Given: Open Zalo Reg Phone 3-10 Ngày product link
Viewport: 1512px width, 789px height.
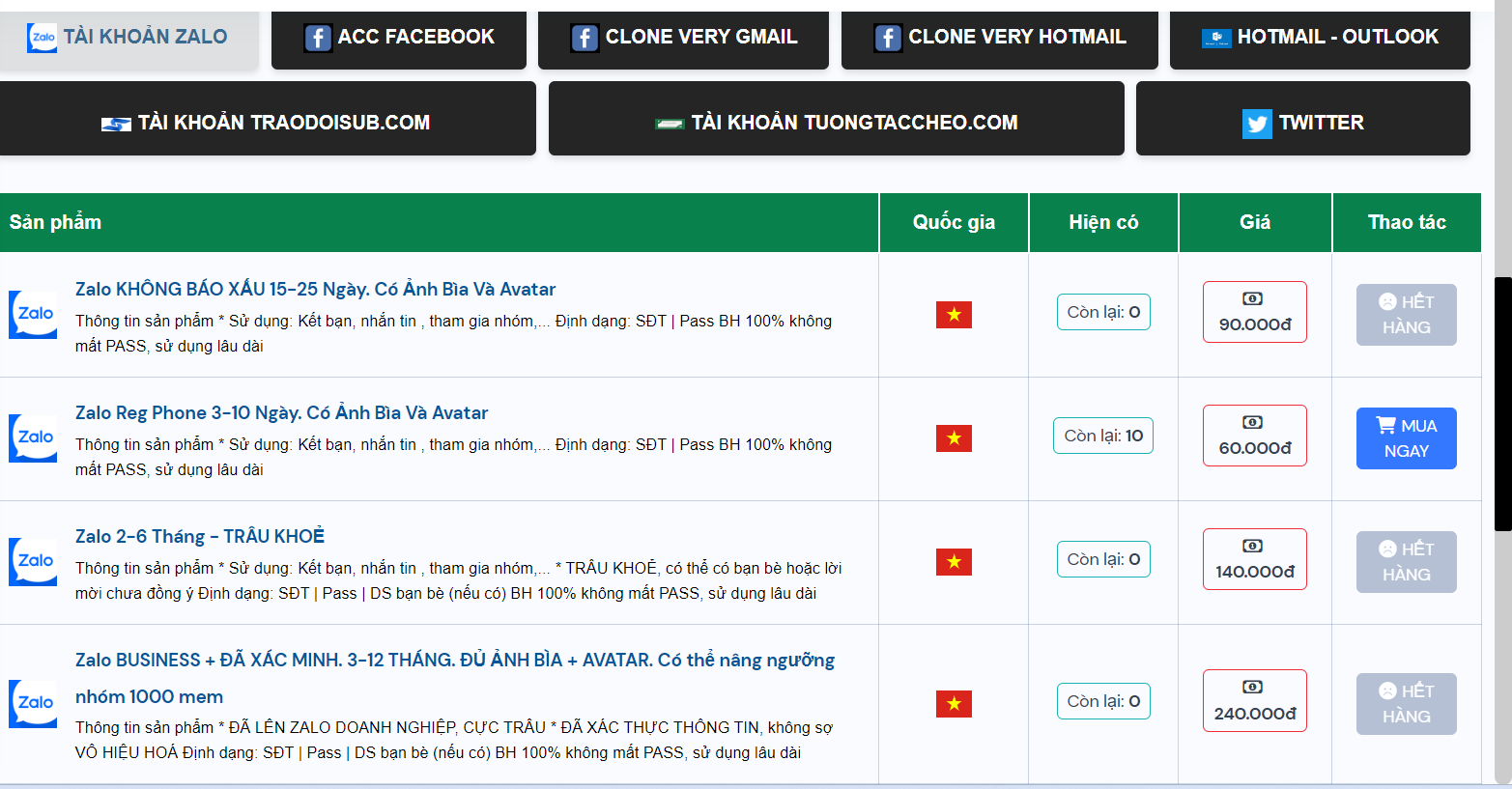Looking at the screenshot, I should coord(281,413).
